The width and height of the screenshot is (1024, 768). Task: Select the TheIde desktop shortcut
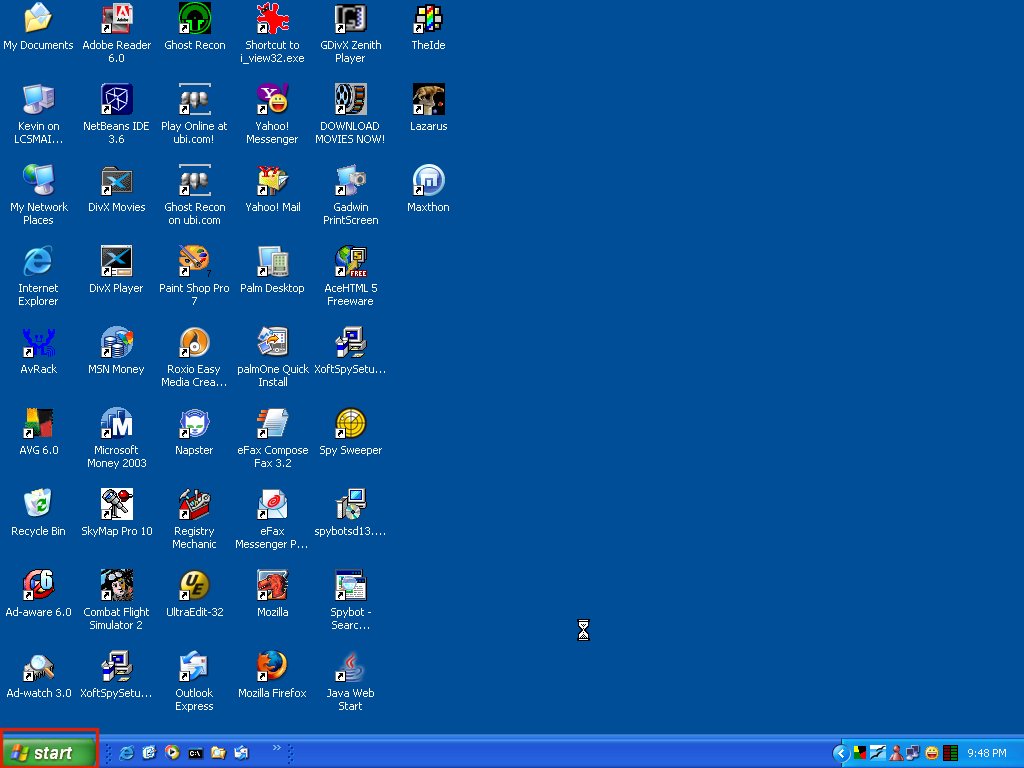point(428,18)
